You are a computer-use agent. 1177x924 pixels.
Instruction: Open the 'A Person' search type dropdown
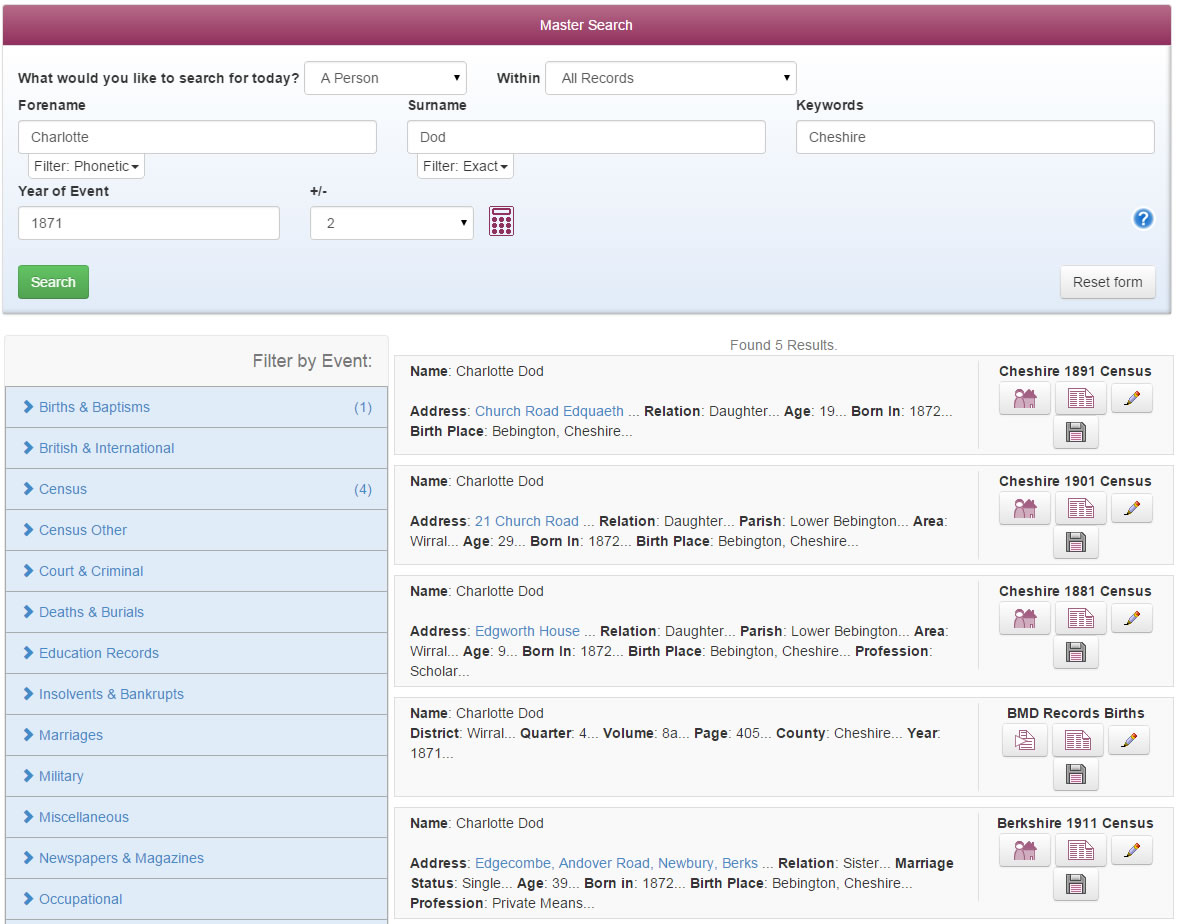385,78
